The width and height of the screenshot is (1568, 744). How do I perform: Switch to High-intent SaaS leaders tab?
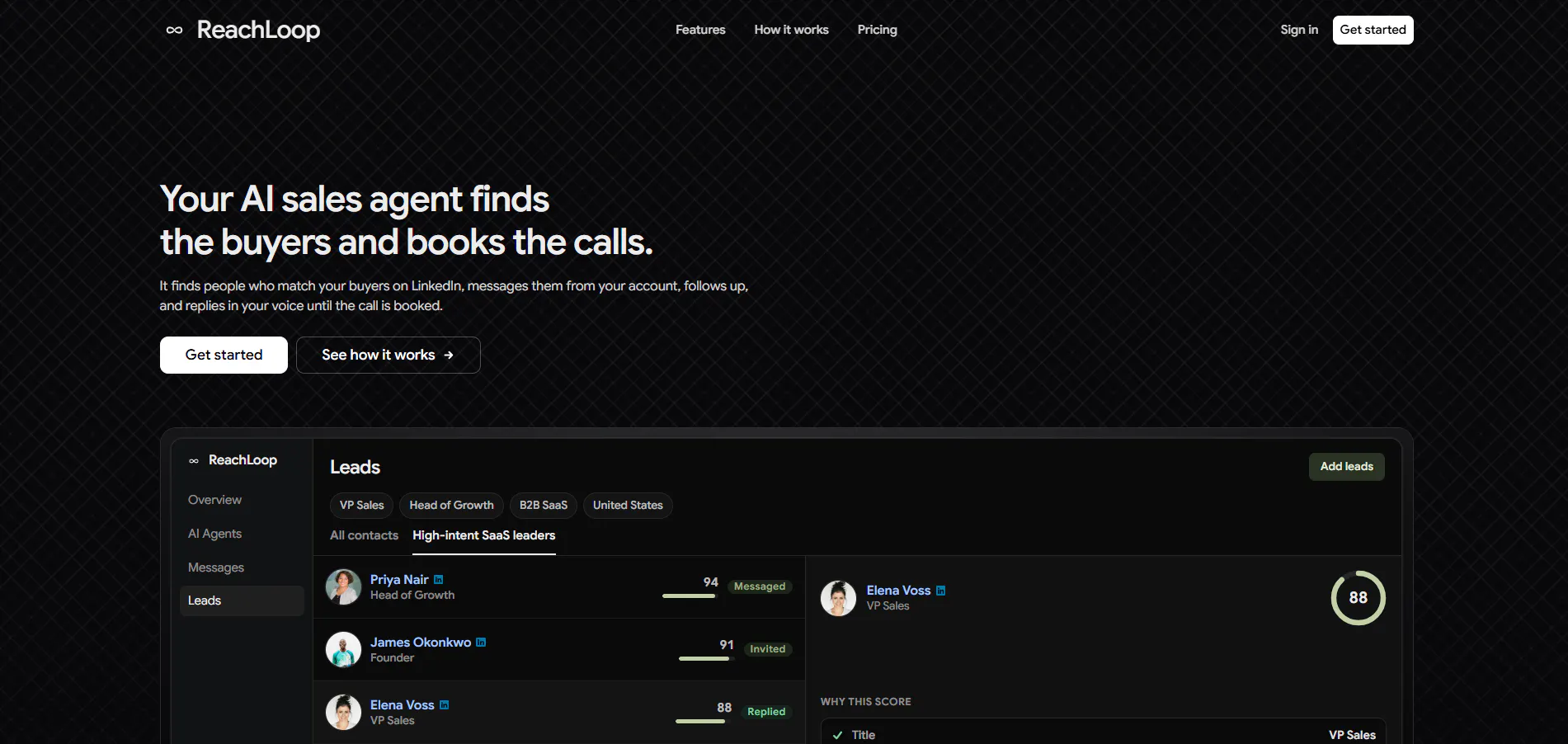484,535
